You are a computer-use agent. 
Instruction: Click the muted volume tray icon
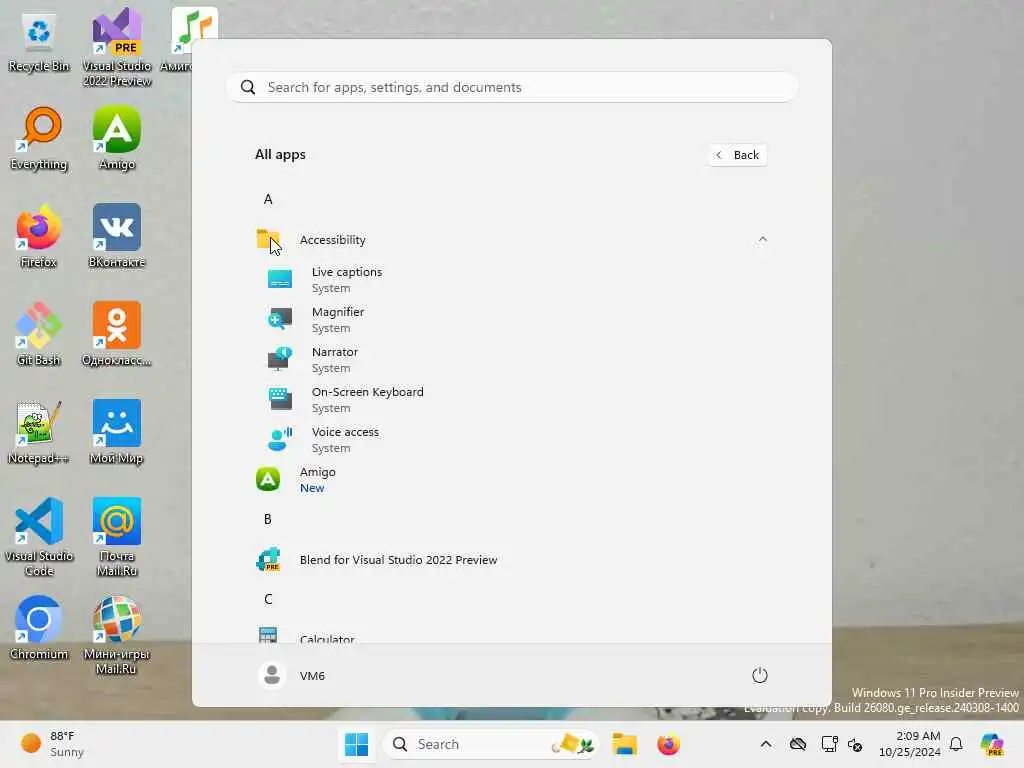tap(855, 744)
